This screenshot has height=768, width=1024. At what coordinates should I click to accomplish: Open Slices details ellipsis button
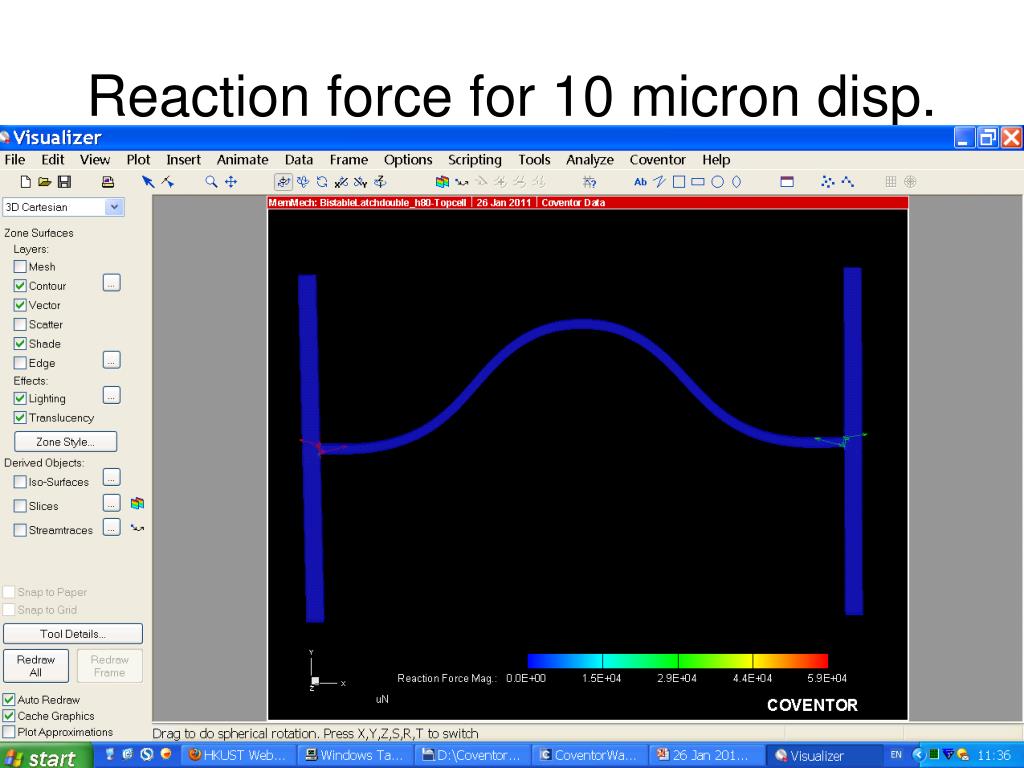click(112, 504)
